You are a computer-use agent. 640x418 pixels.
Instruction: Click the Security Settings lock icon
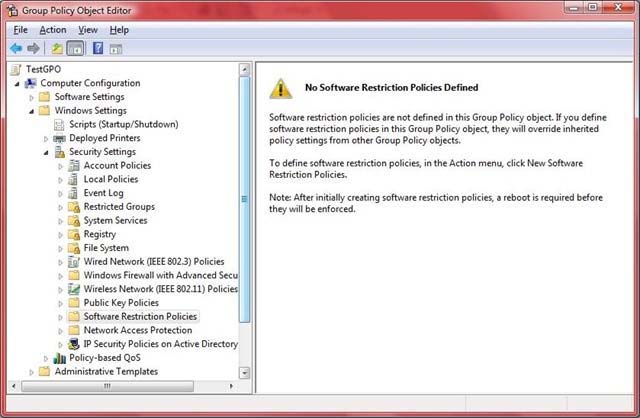(60, 152)
